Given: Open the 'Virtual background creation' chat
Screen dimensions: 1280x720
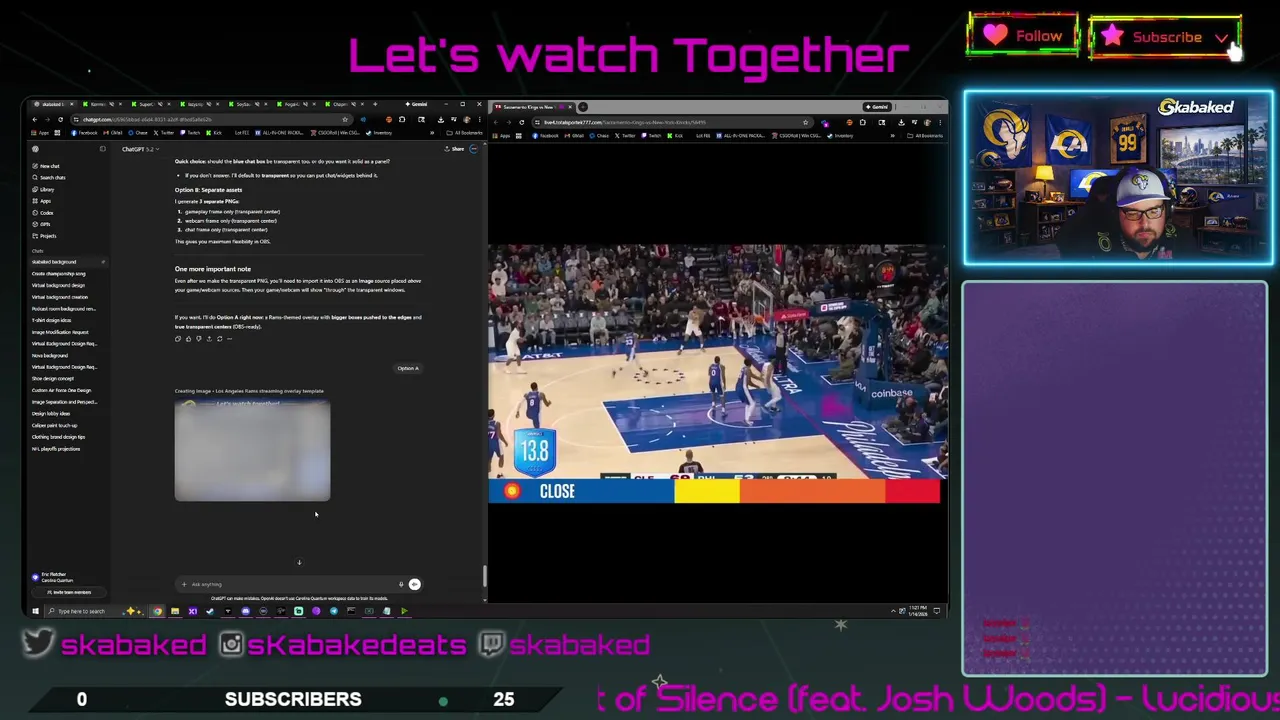Looking at the screenshot, I should 60,297.
